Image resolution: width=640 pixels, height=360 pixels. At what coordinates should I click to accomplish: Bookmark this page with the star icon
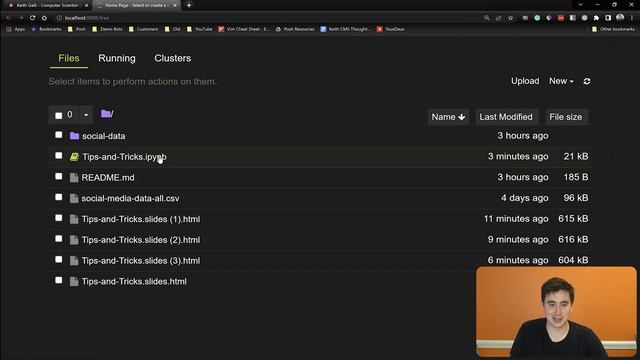point(511,18)
